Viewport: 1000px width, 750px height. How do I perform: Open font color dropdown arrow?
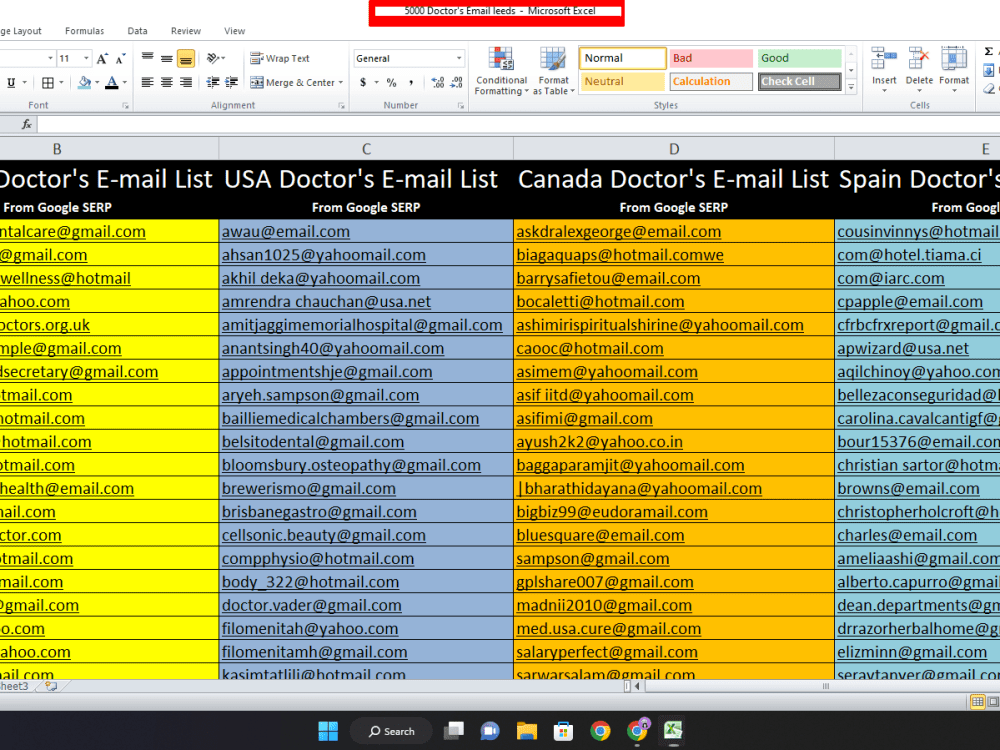124,82
